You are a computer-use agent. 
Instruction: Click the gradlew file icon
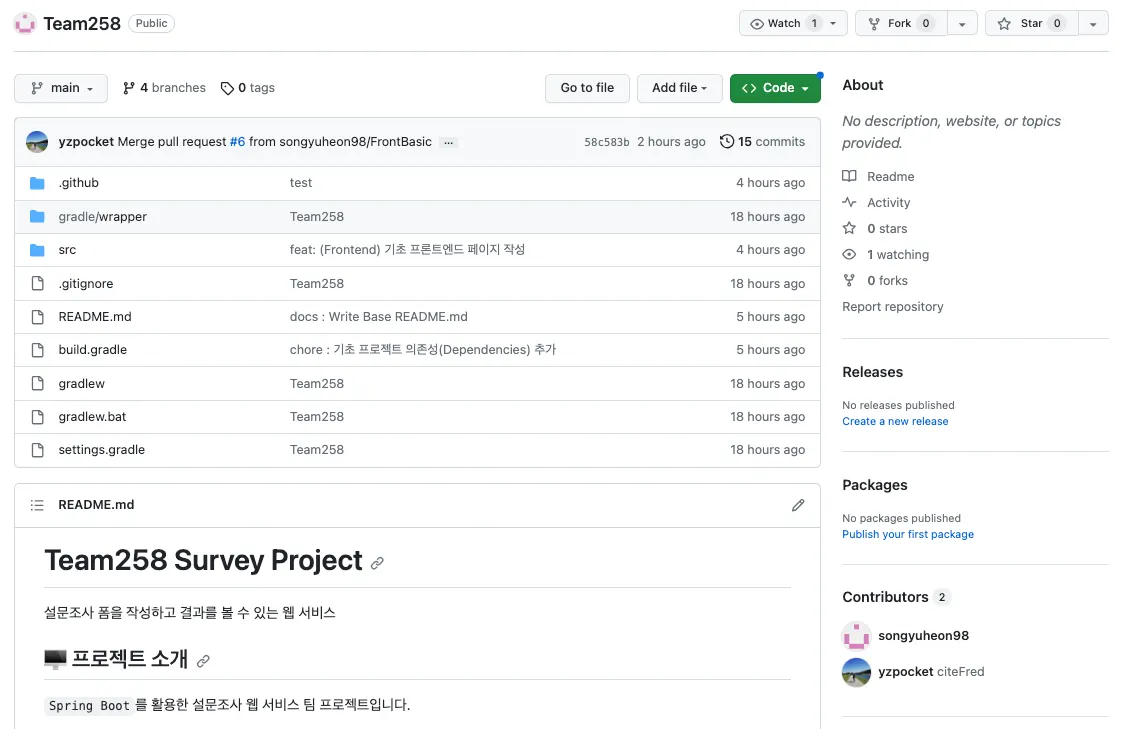point(37,384)
